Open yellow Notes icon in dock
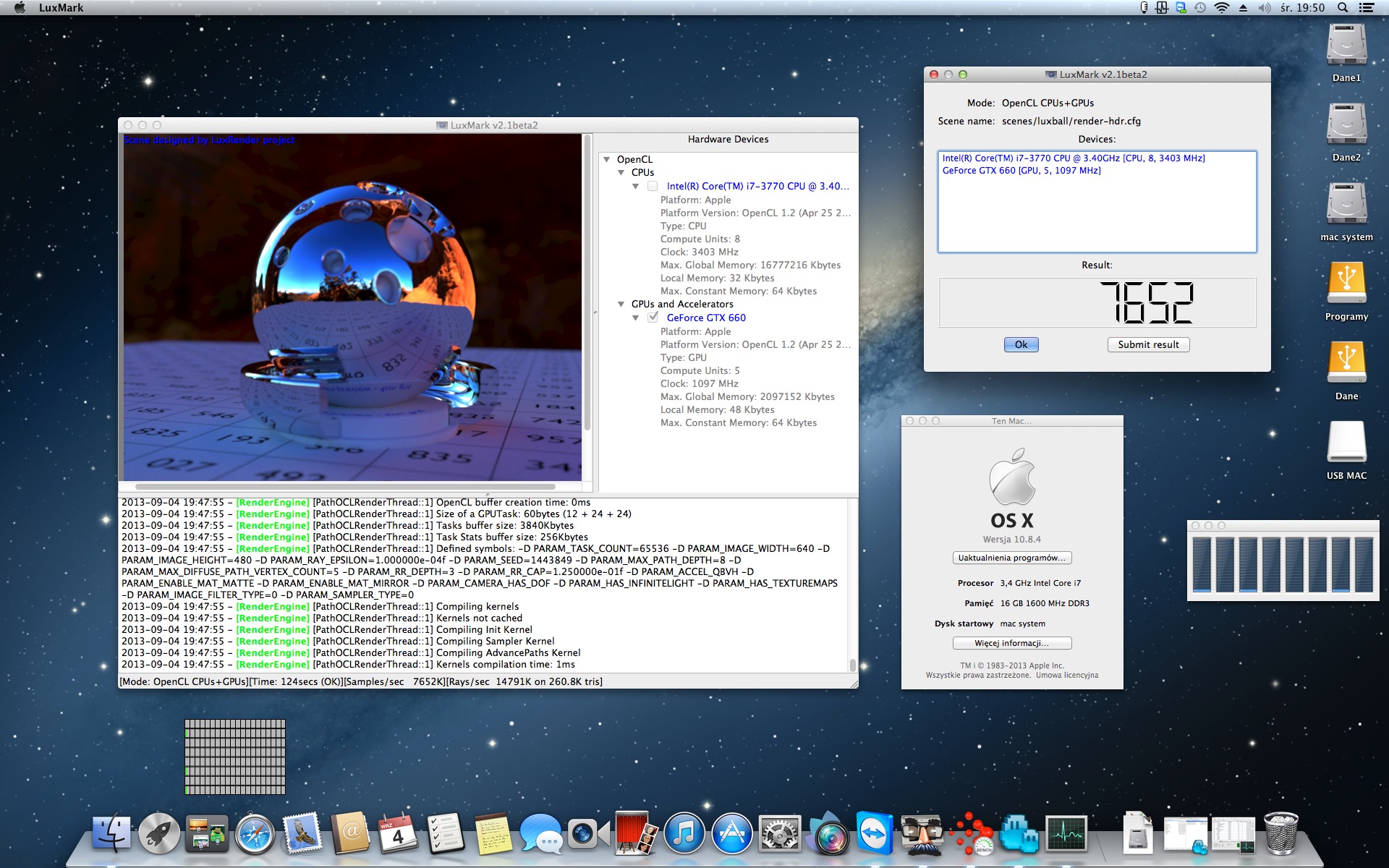 493,833
